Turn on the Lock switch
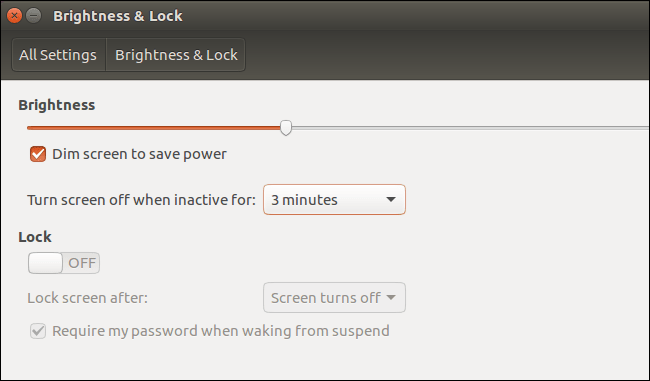This screenshot has height=381, width=650. tap(64, 263)
